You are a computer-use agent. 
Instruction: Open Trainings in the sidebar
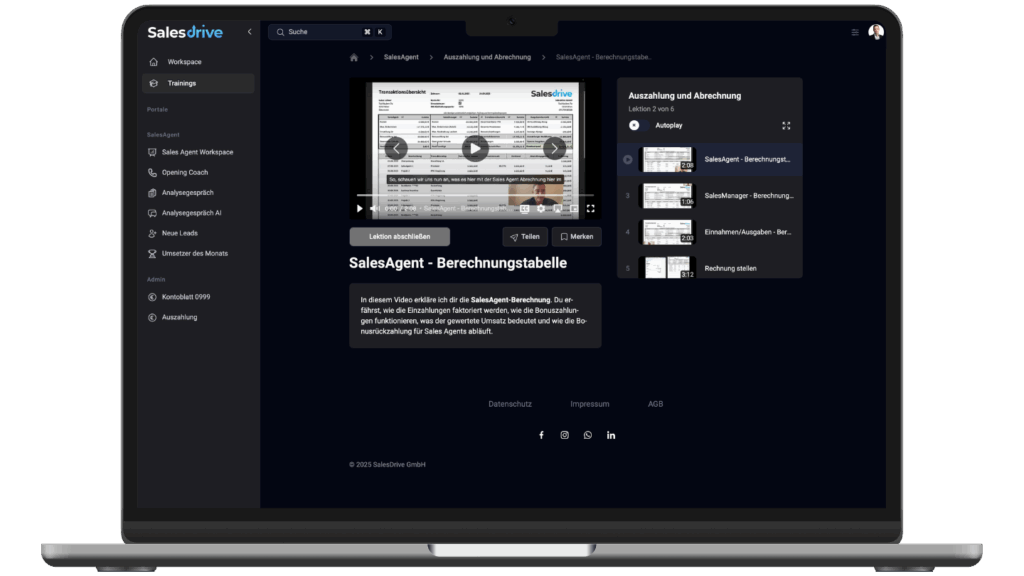pos(182,83)
